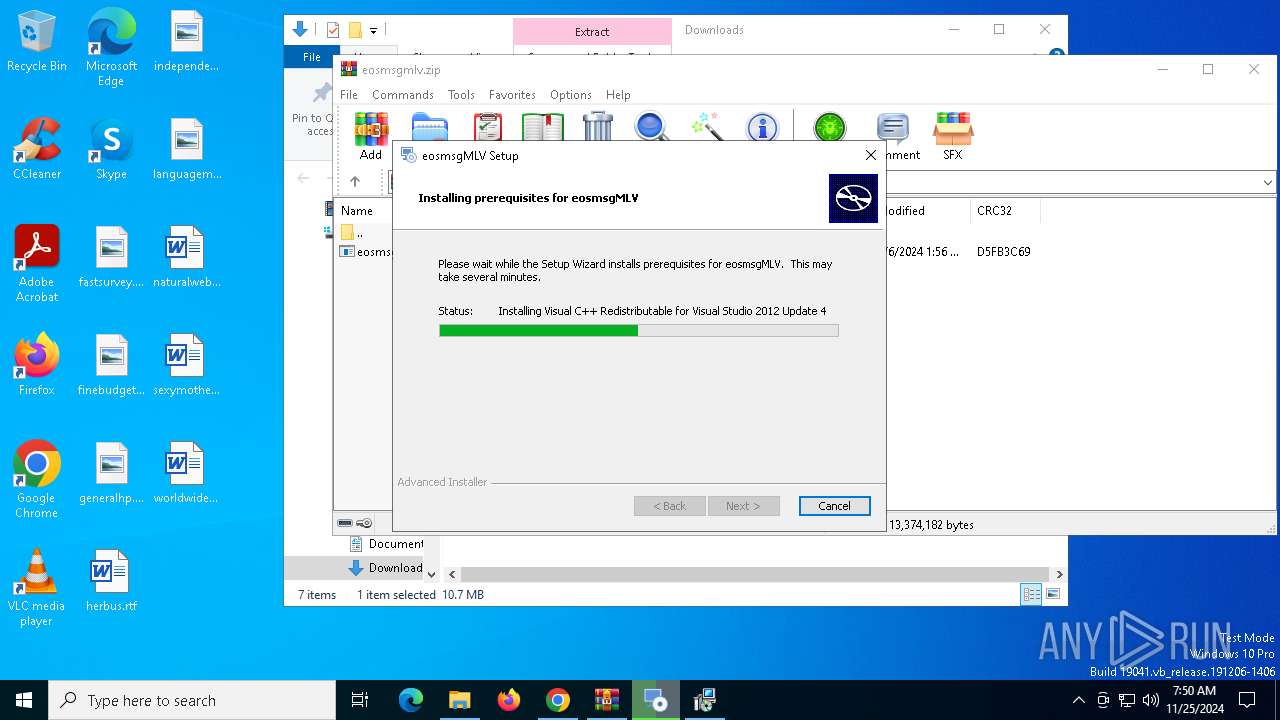
Task: Click the Extract To folder icon in WinRAR
Action: (x=430, y=126)
